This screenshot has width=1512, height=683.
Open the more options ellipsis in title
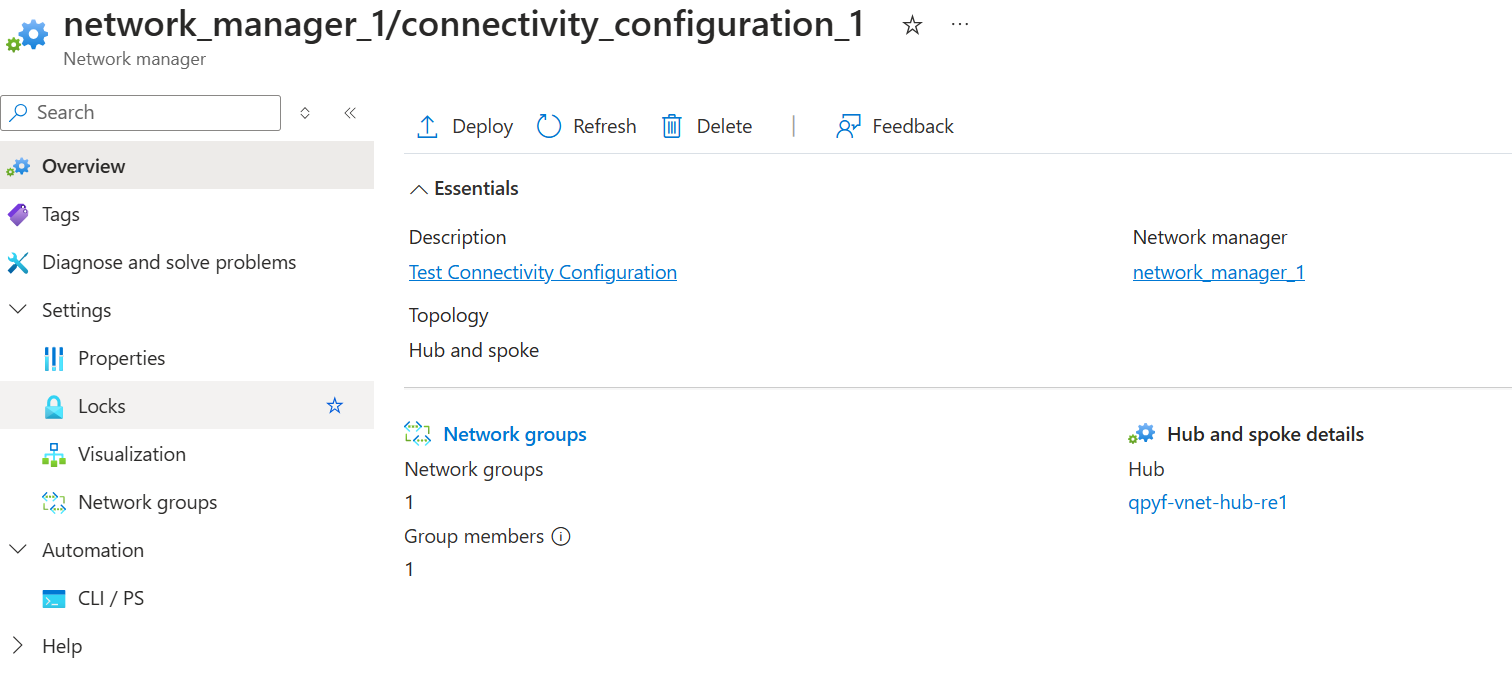point(960,26)
